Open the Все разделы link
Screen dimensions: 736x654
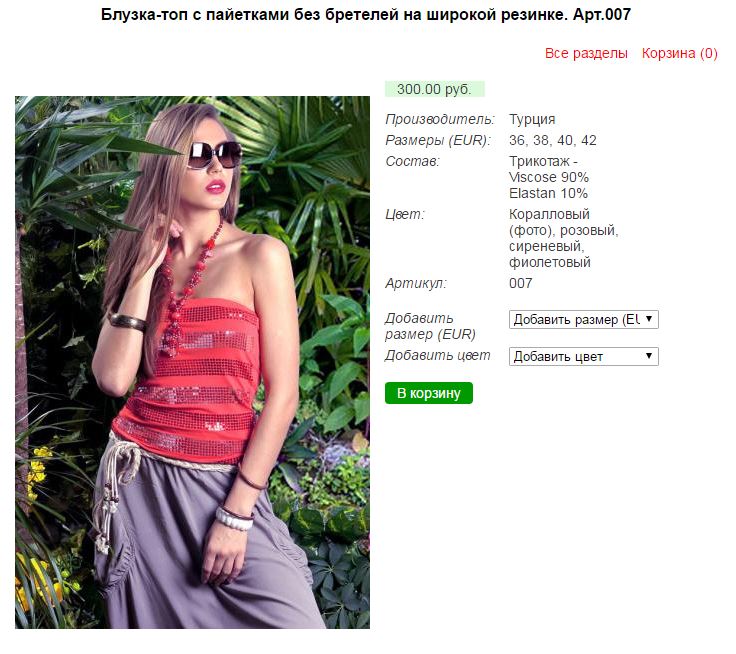(x=586, y=53)
